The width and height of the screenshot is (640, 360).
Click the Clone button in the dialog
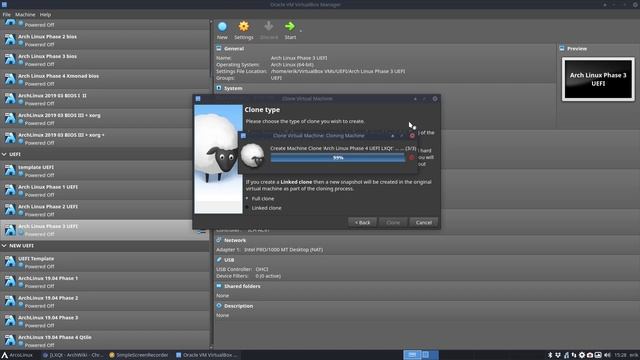point(393,222)
